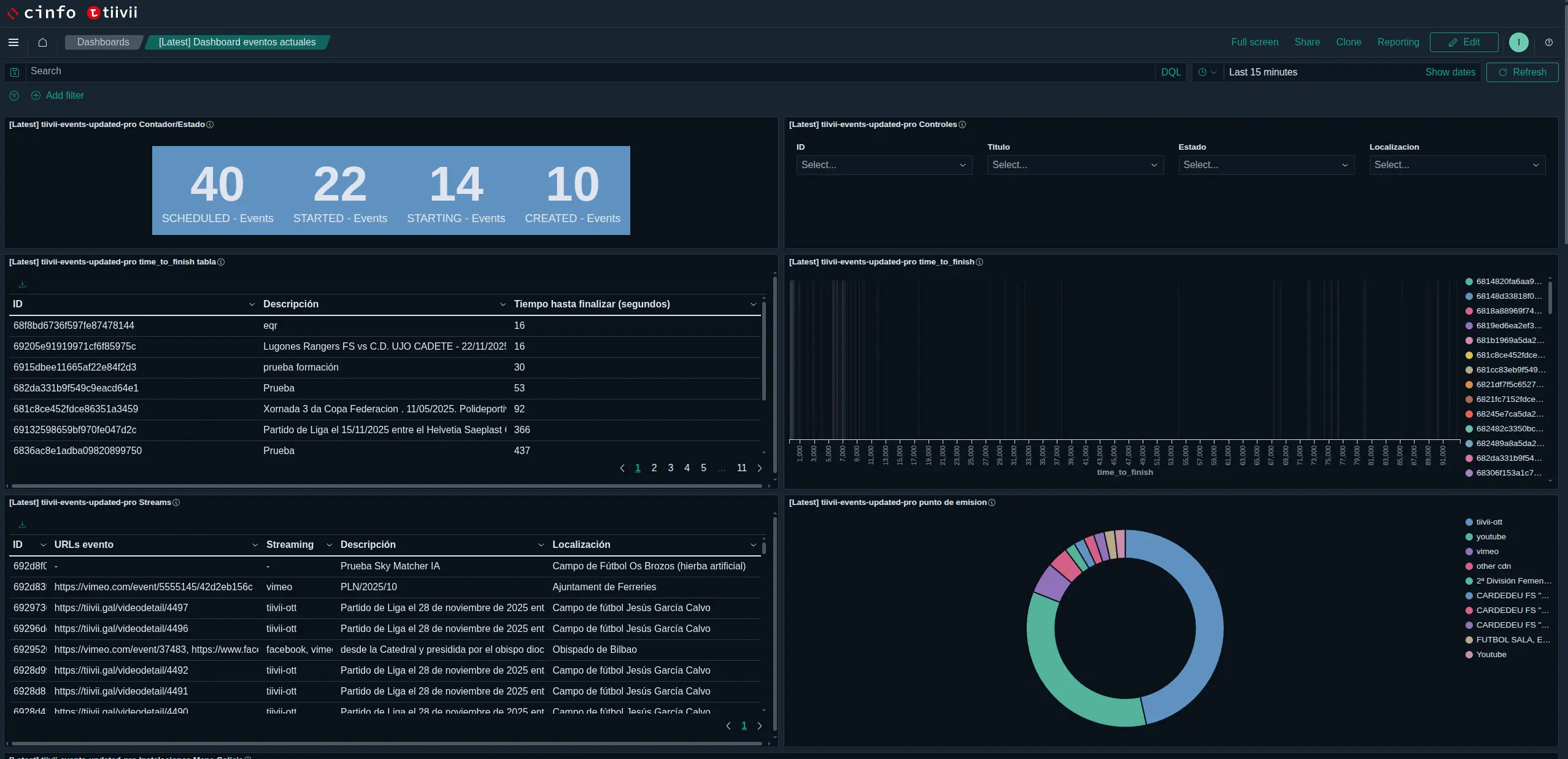Image resolution: width=1568 pixels, height=759 pixels.
Task: Click the tiivii-ott legend color dot
Action: coord(1469,522)
